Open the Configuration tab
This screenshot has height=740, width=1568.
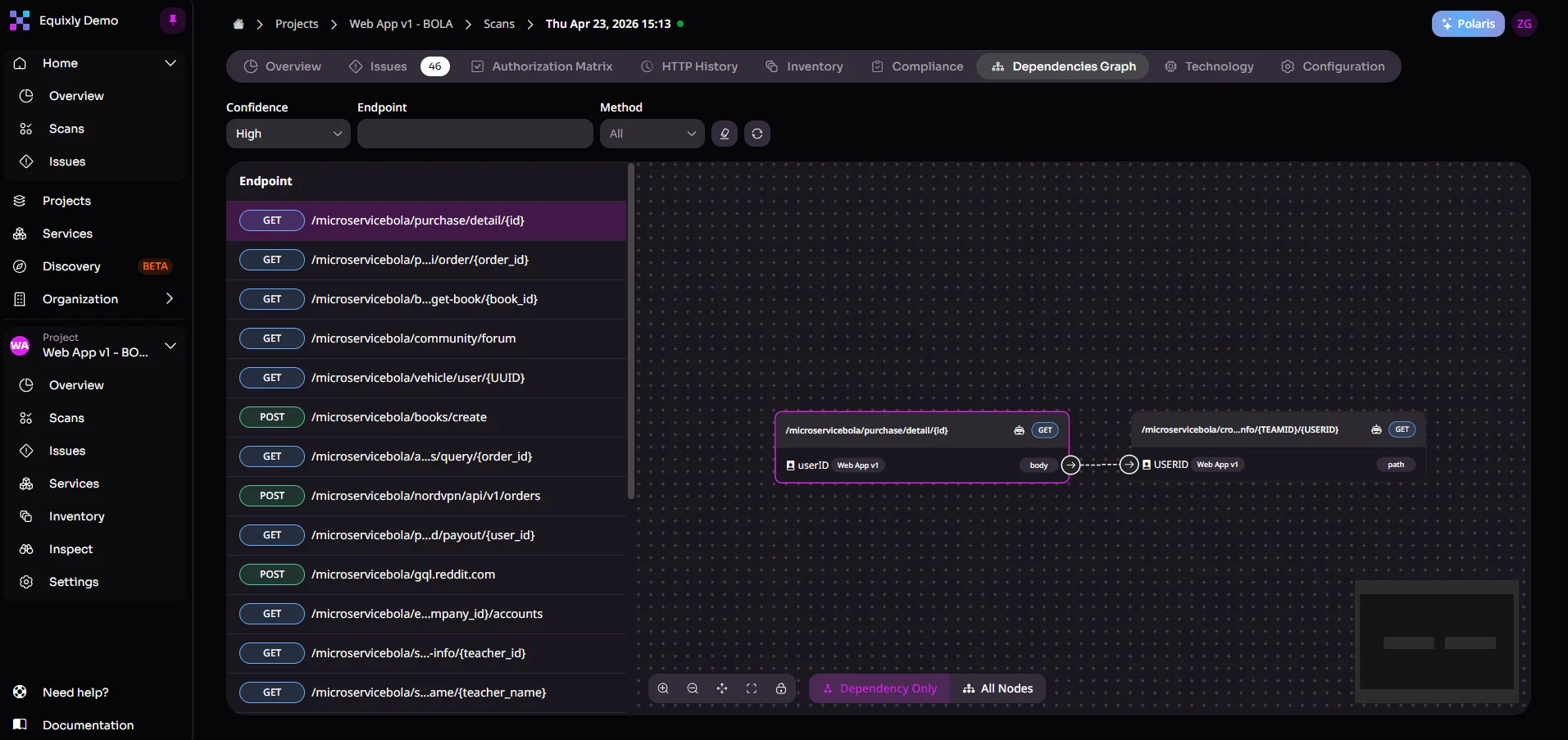click(1334, 66)
